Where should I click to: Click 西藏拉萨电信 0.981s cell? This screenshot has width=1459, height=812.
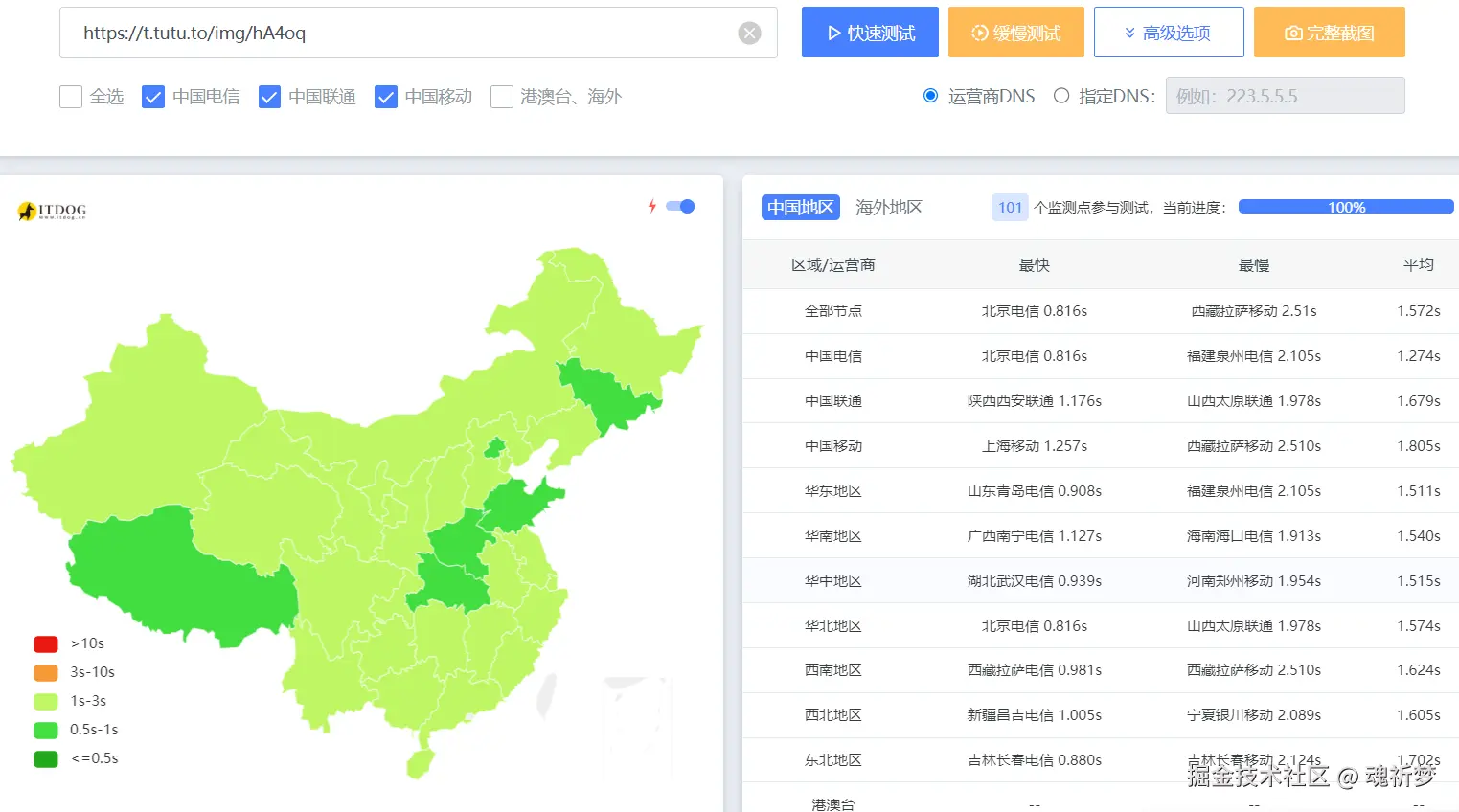pyautogui.click(x=1035, y=670)
